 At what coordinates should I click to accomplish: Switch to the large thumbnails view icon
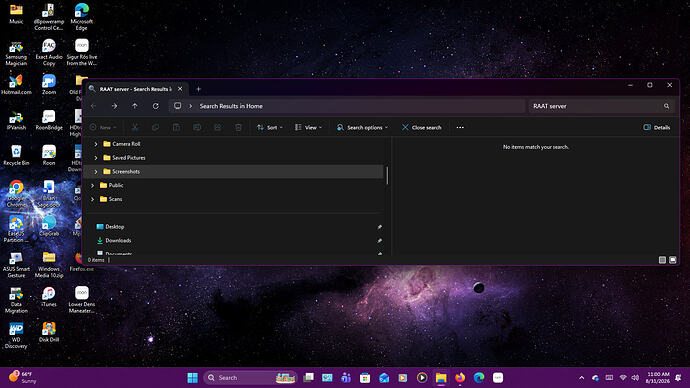673,260
